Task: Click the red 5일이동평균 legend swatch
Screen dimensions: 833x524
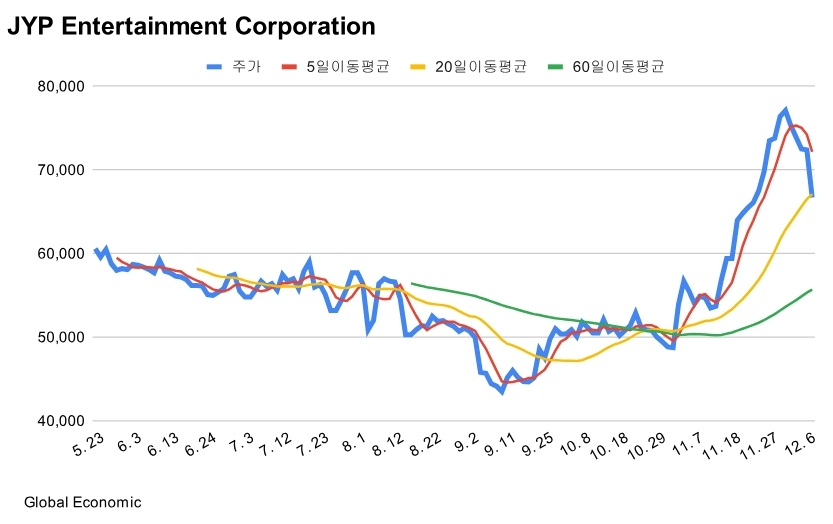Action: coord(289,67)
